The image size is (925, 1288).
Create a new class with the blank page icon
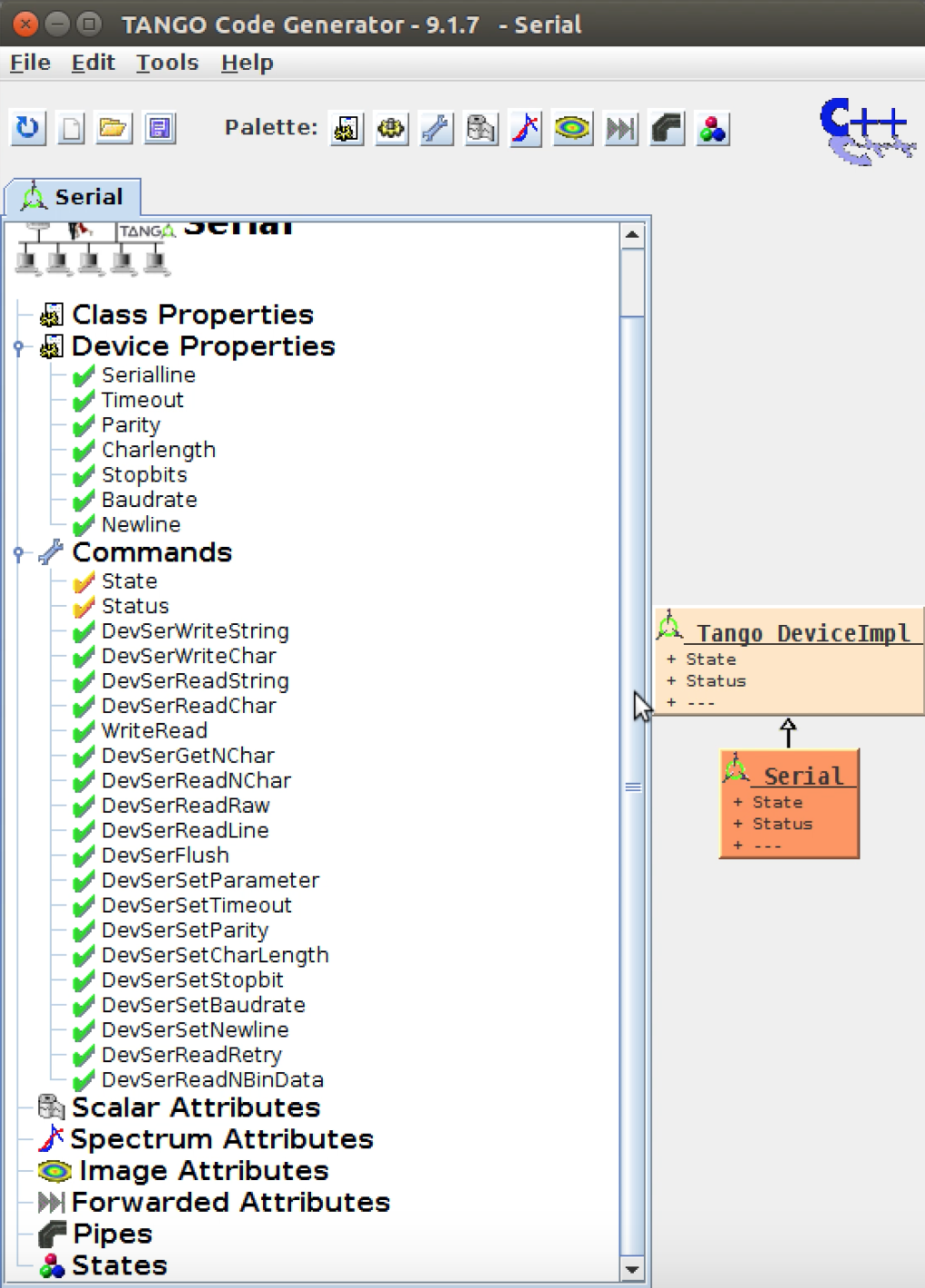pyautogui.click(x=71, y=128)
